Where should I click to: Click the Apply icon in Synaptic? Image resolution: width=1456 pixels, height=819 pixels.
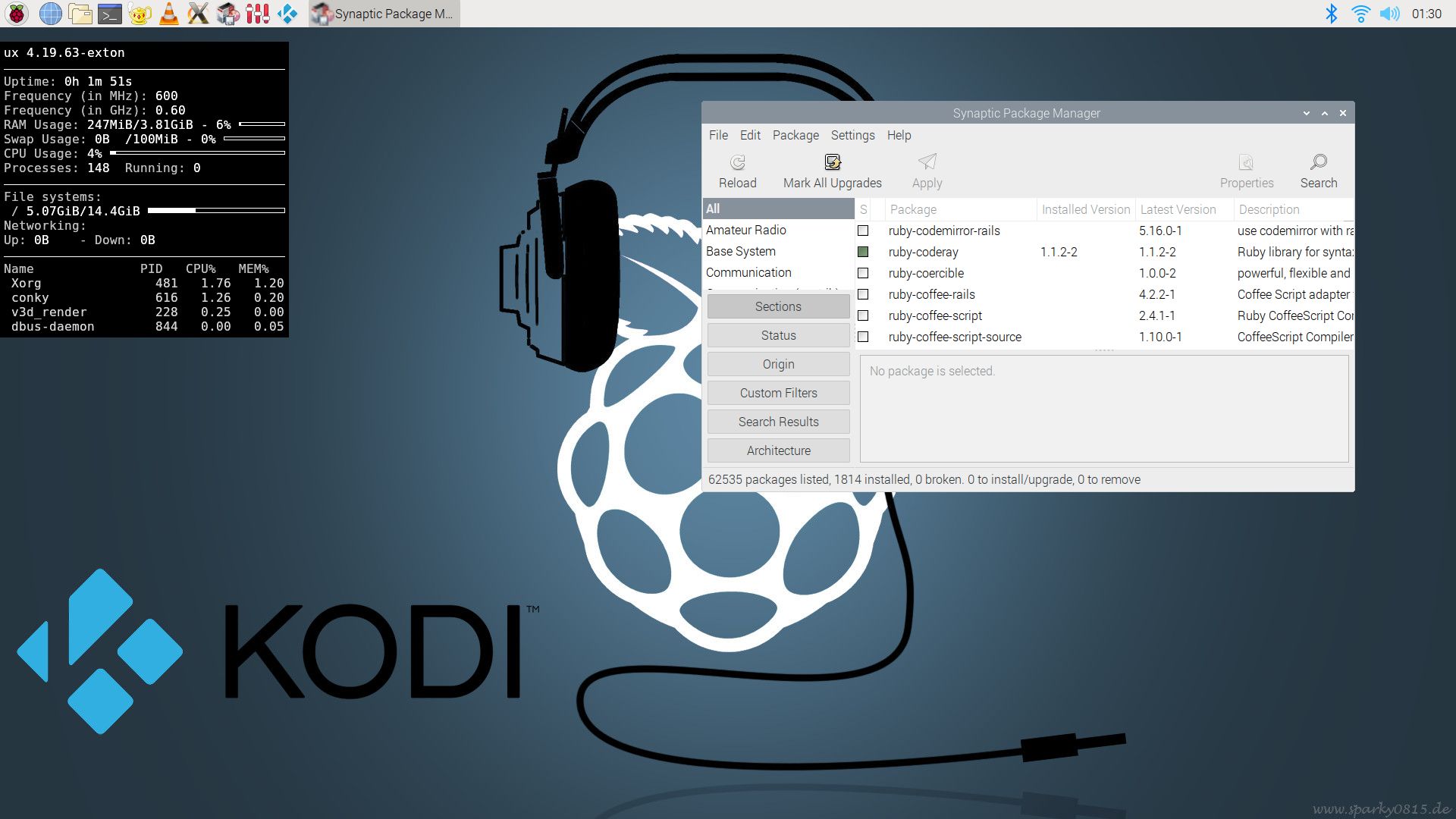click(927, 168)
